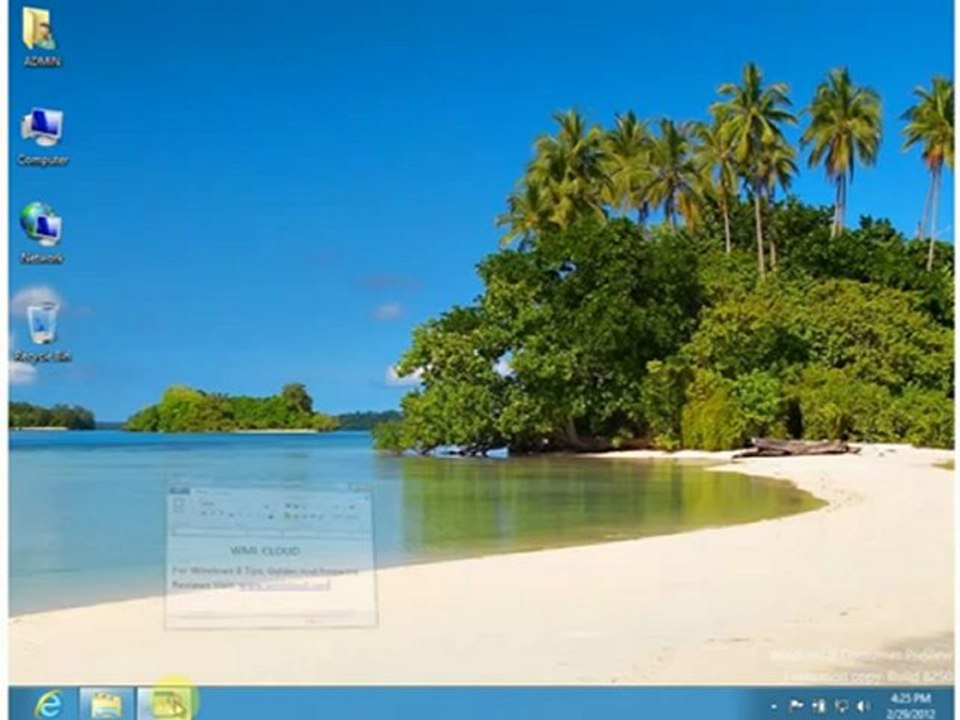Restore the minimized document app beside File Explorer
The height and width of the screenshot is (720, 960).
point(167,704)
